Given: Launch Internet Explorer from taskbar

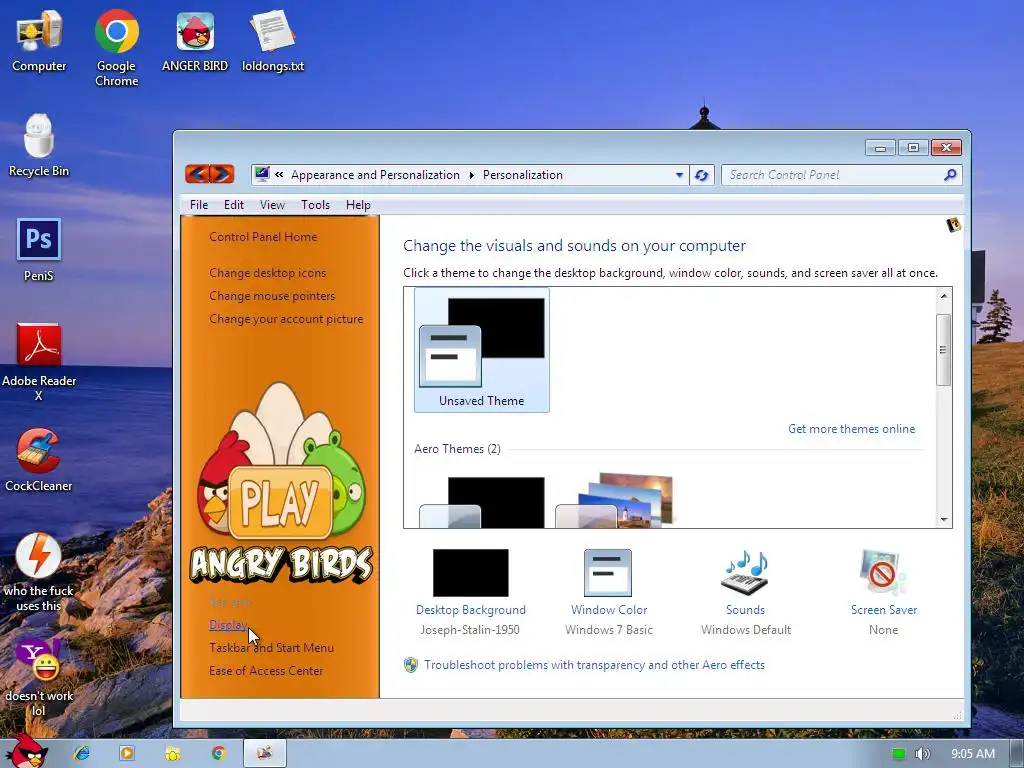Looking at the screenshot, I should click(82, 753).
